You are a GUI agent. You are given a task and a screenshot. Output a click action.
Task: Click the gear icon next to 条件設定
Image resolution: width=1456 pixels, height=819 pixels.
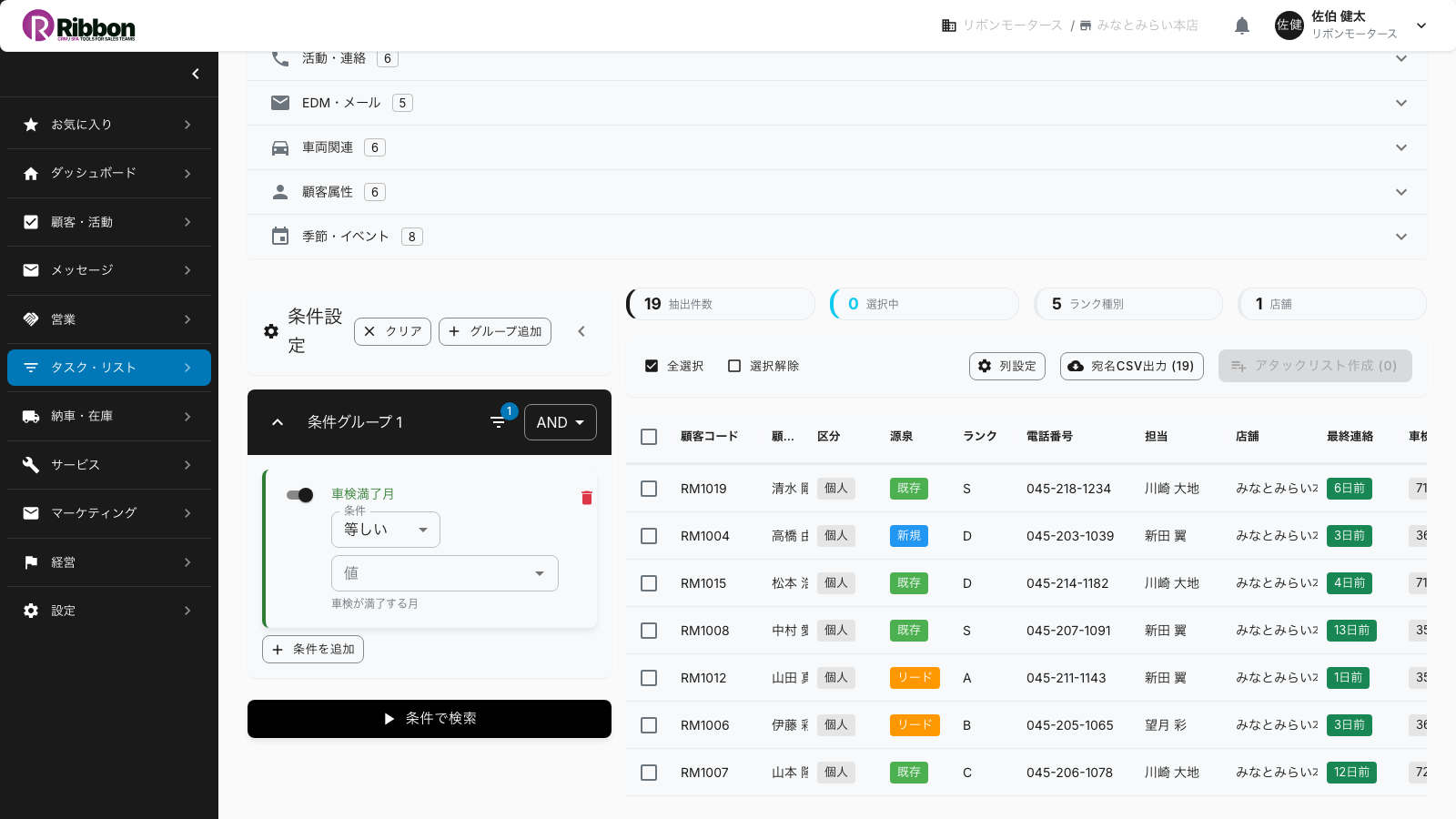[271, 331]
